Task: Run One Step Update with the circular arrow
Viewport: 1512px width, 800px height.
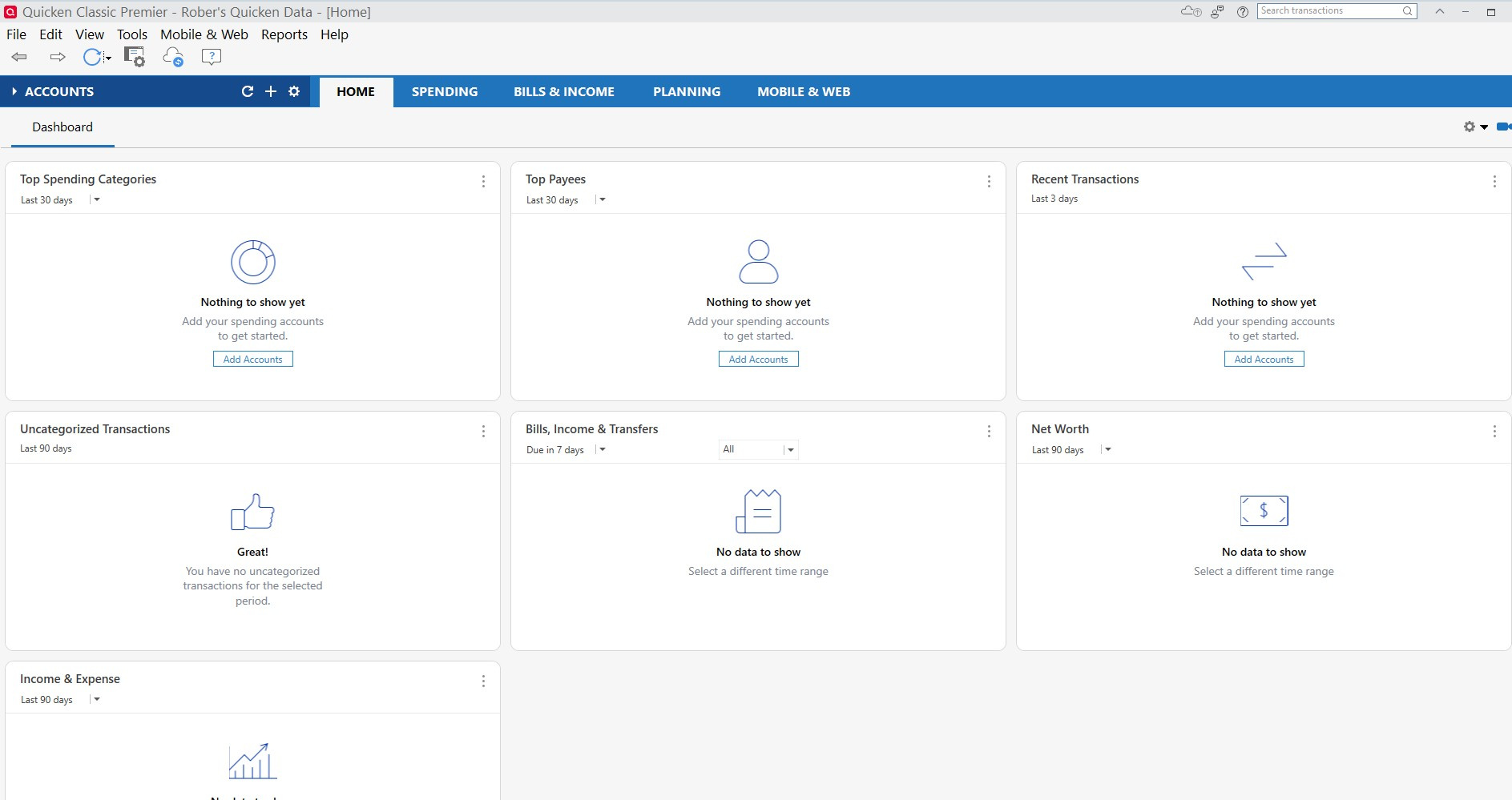Action: point(92,57)
